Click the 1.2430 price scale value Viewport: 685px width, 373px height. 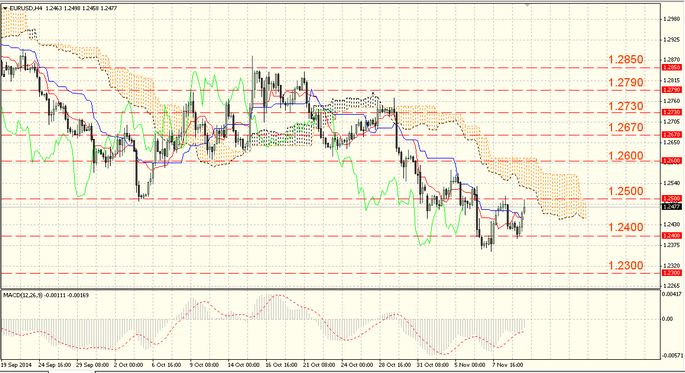point(671,224)
